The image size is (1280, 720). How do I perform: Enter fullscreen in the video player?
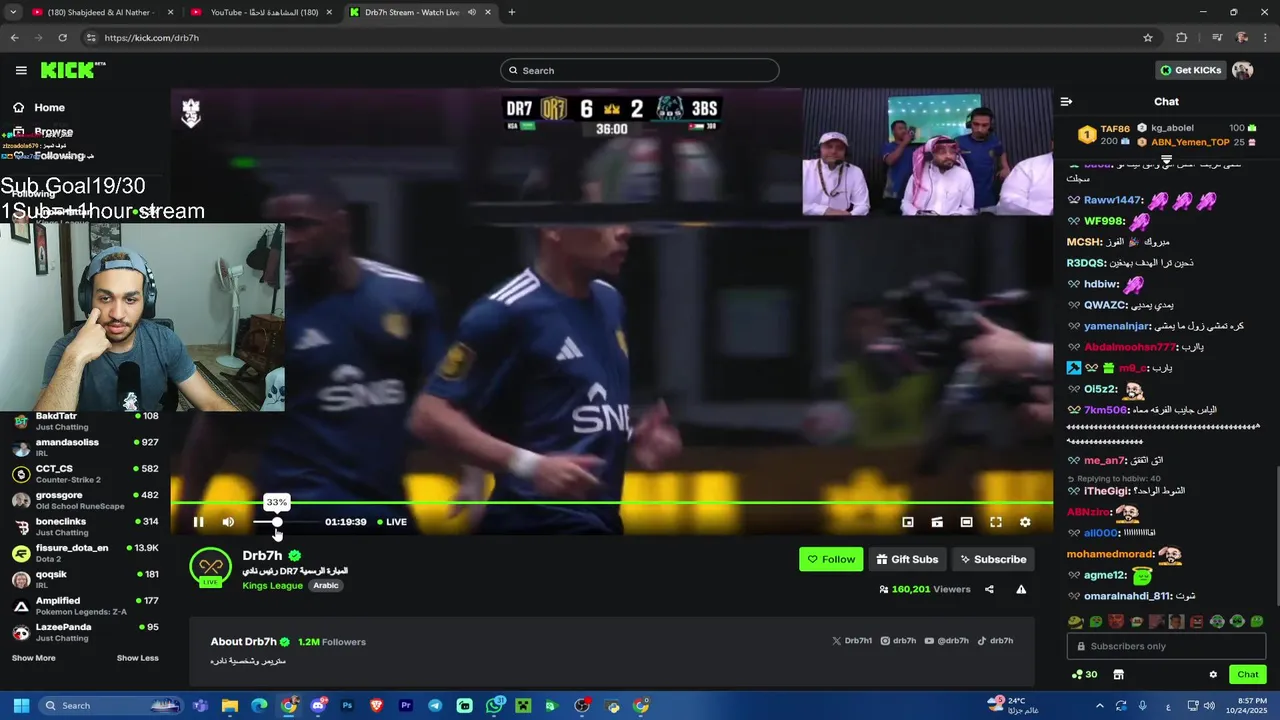pos(996,522)
